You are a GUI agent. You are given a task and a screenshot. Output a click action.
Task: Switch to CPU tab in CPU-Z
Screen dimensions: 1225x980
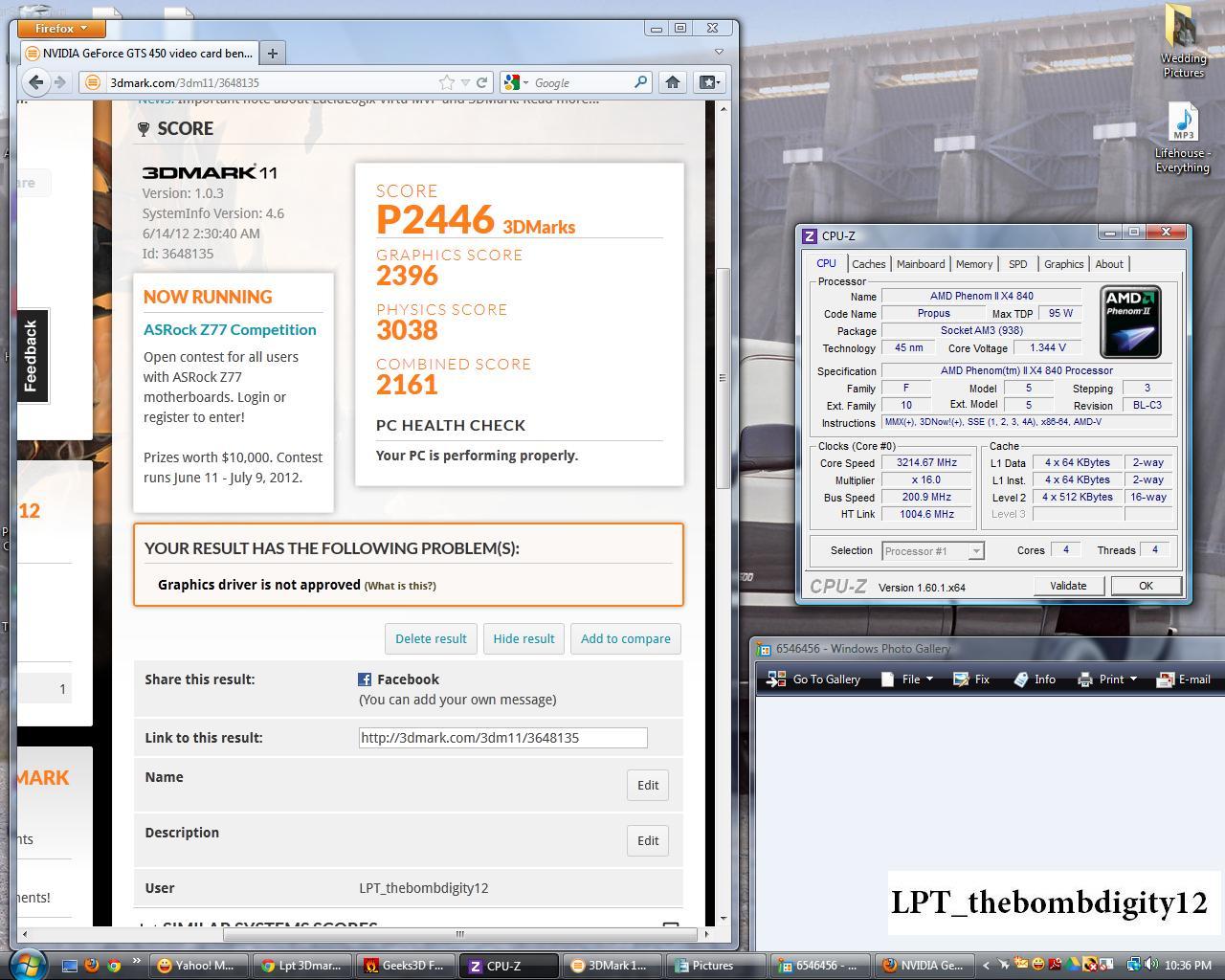click(826, 264)
